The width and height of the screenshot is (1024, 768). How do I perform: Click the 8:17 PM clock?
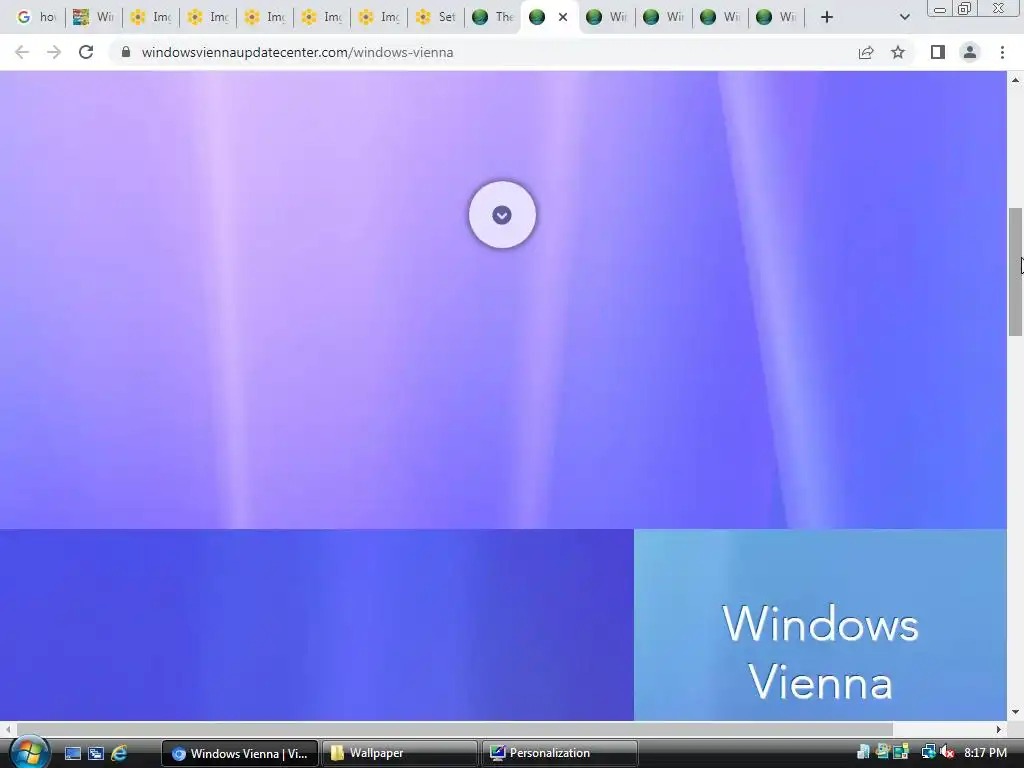pyautogui.click(x=985, y=753)
